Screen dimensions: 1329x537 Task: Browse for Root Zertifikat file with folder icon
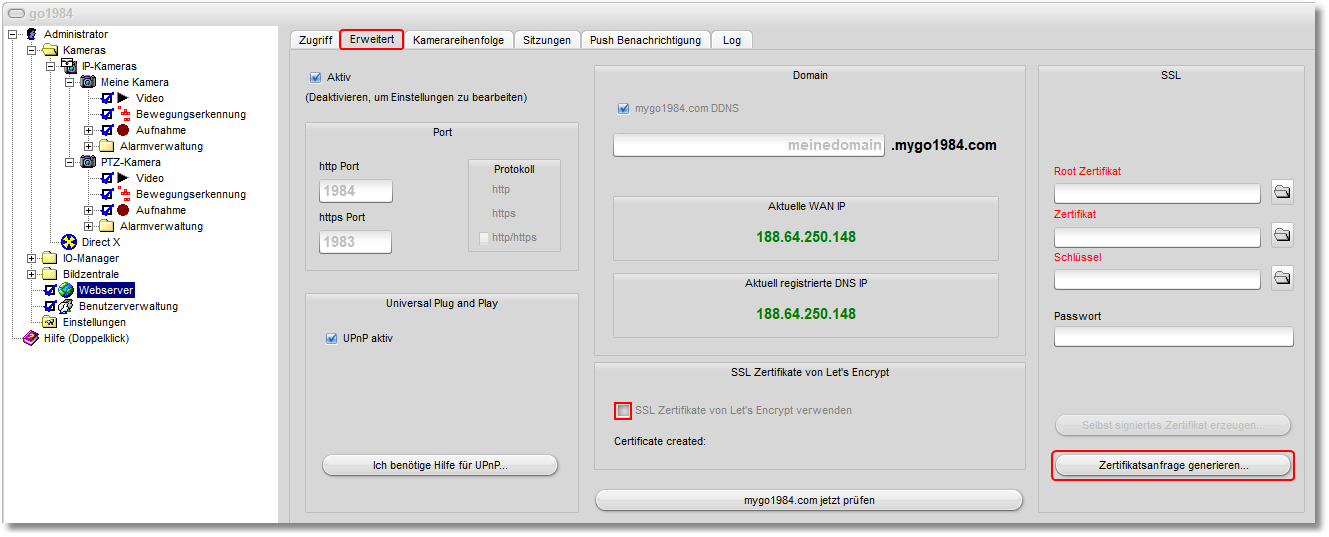click(1282, 192)
